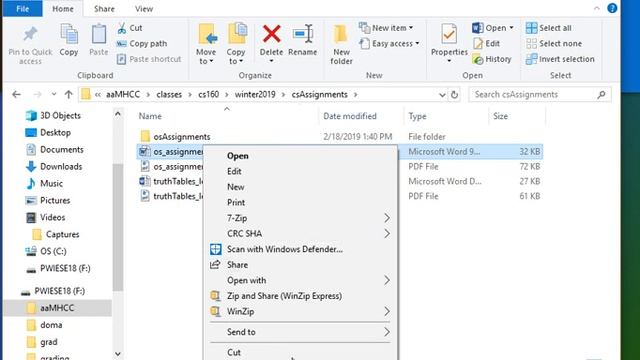The width and height of the screenshot is (640, 360).
Task: Sort files by the Name column header
Action: coord(150,116)
